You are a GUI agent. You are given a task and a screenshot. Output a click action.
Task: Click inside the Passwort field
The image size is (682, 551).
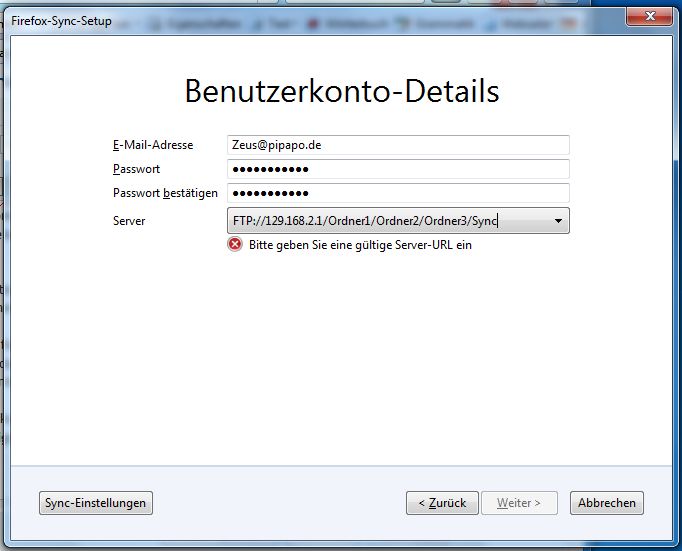tap(398, 169)
